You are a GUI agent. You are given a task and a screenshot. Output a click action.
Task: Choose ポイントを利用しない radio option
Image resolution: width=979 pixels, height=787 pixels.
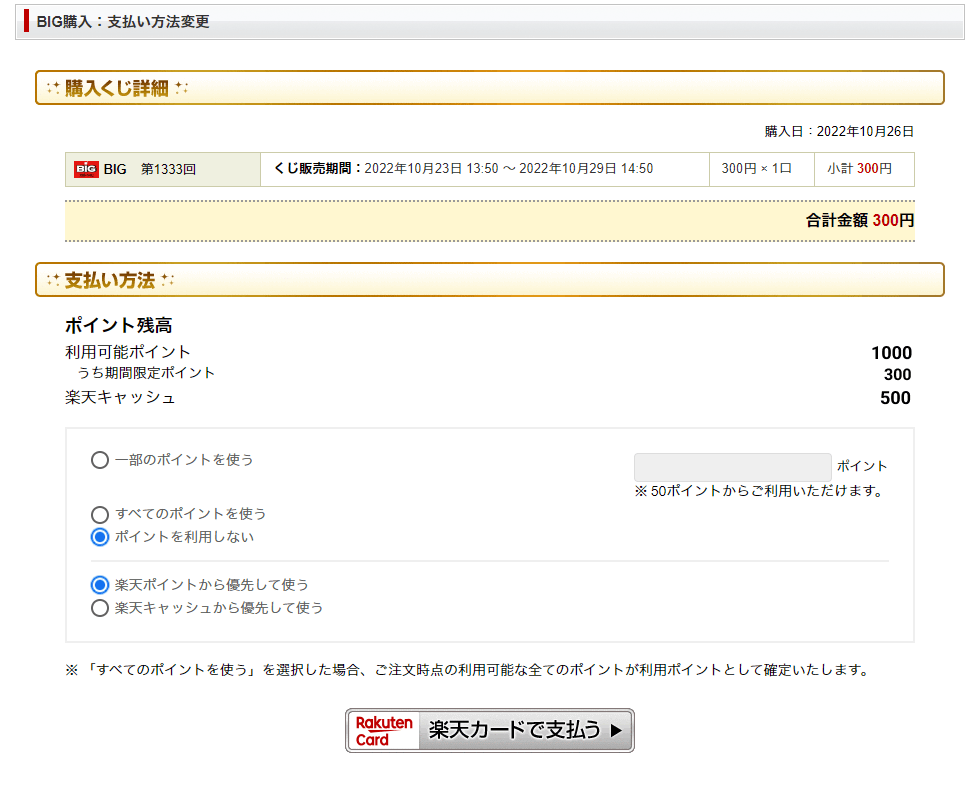pos(100,537)
